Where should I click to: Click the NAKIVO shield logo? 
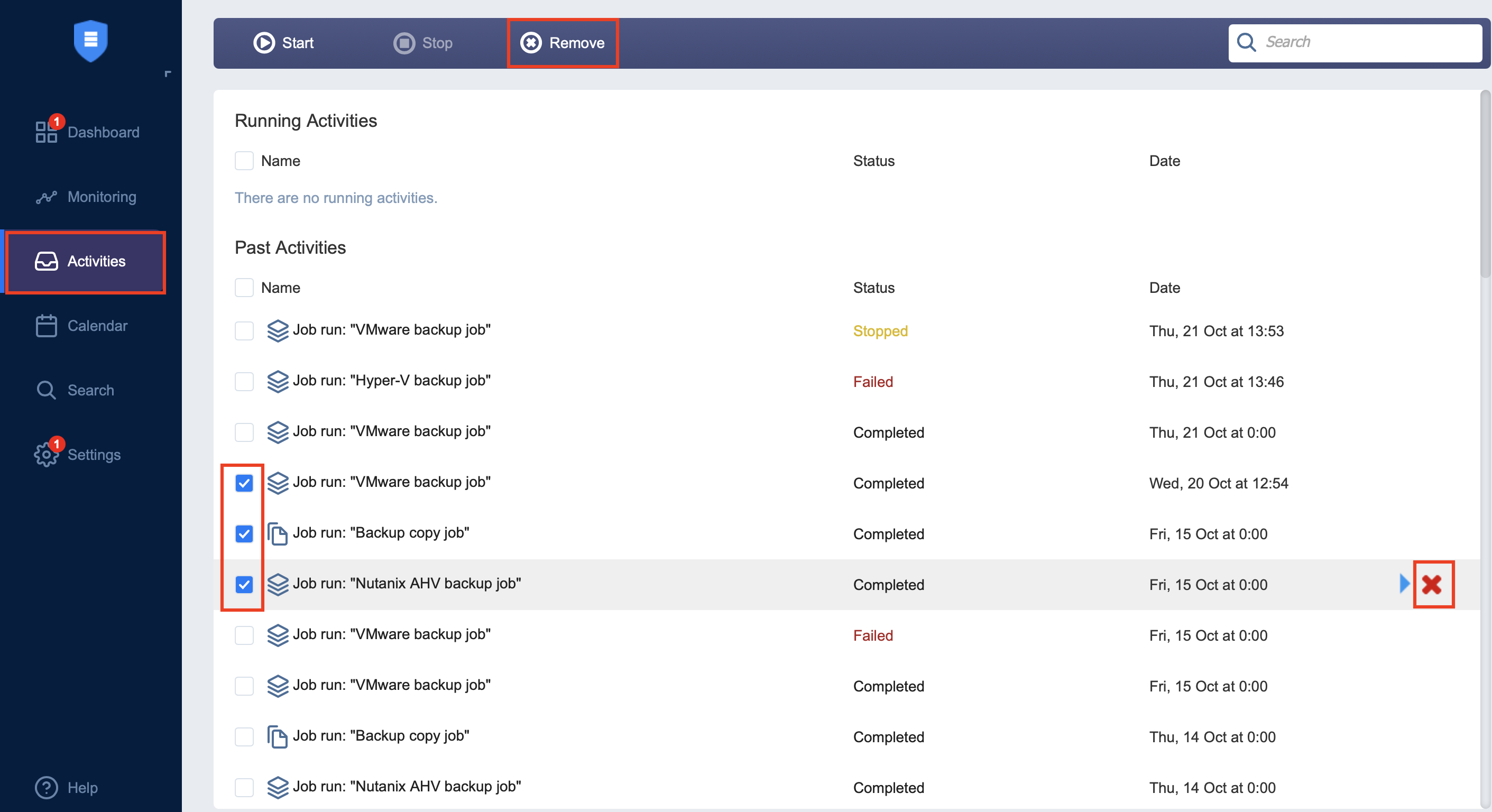(x=91, y=41)
